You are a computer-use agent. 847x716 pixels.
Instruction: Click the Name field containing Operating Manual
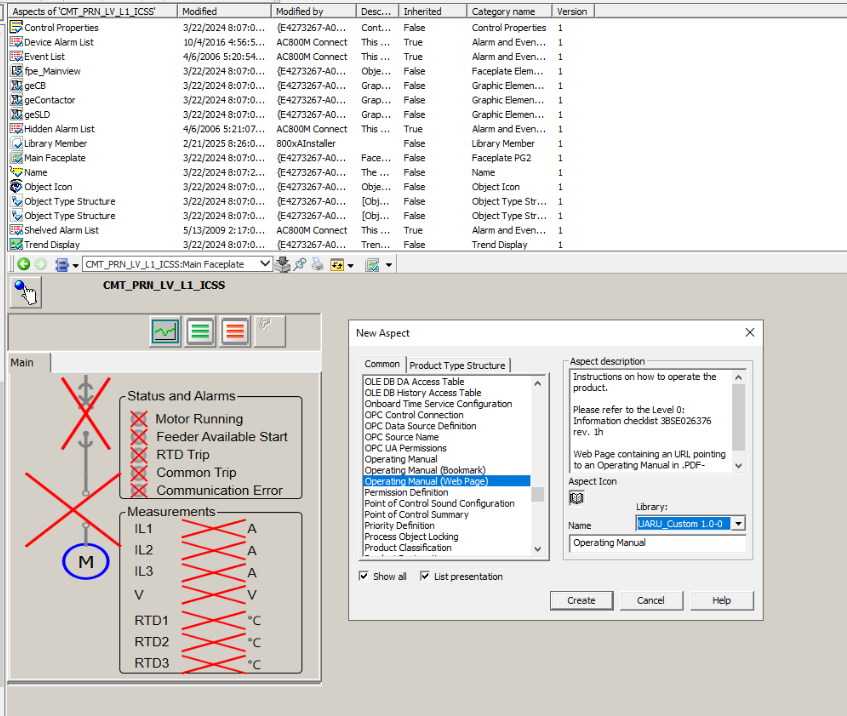(657, 543)
